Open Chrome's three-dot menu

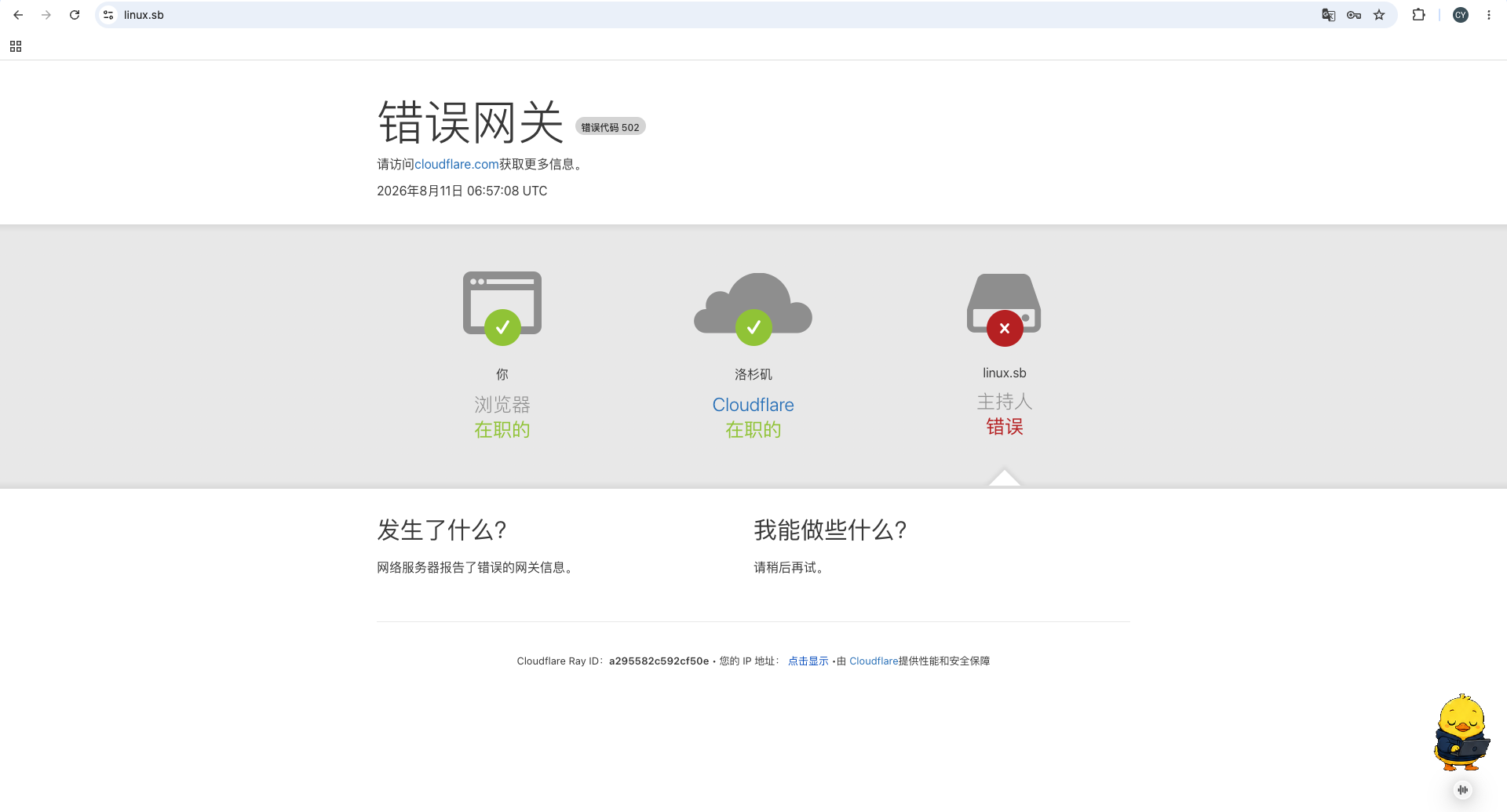click(1489, 15)
